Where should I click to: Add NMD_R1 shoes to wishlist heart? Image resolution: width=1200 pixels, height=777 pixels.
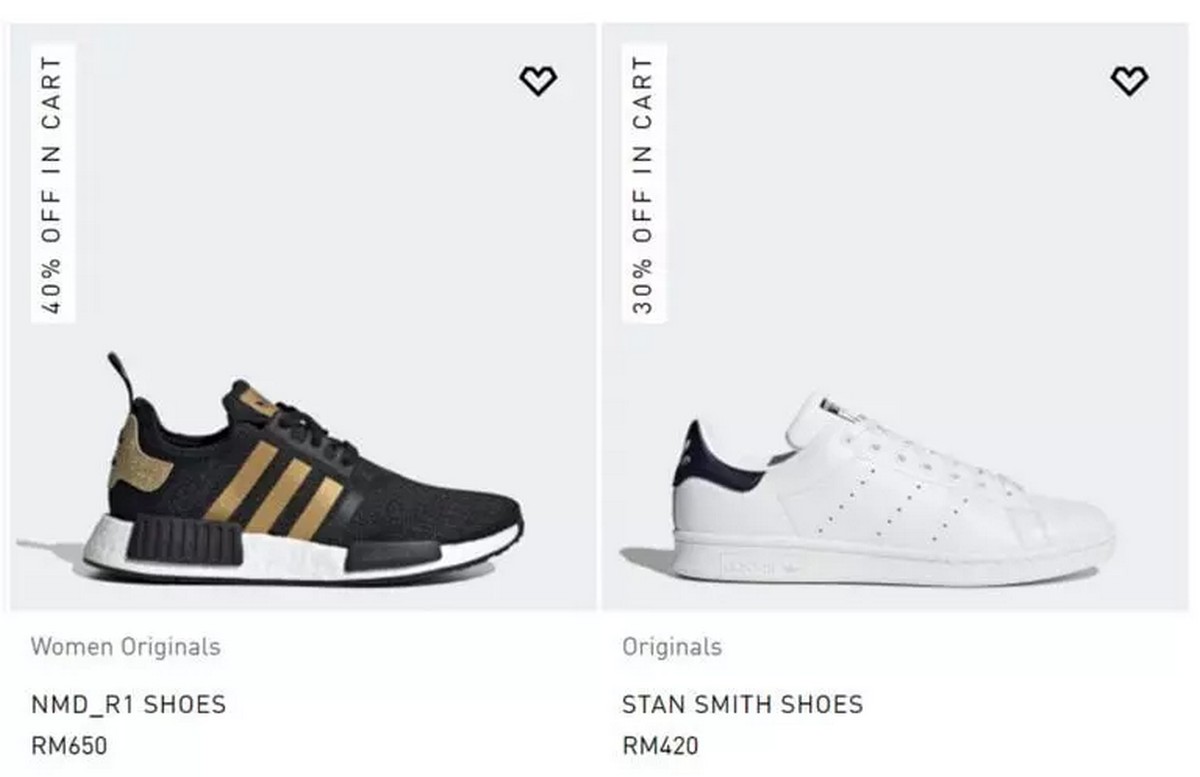(538, 81)
